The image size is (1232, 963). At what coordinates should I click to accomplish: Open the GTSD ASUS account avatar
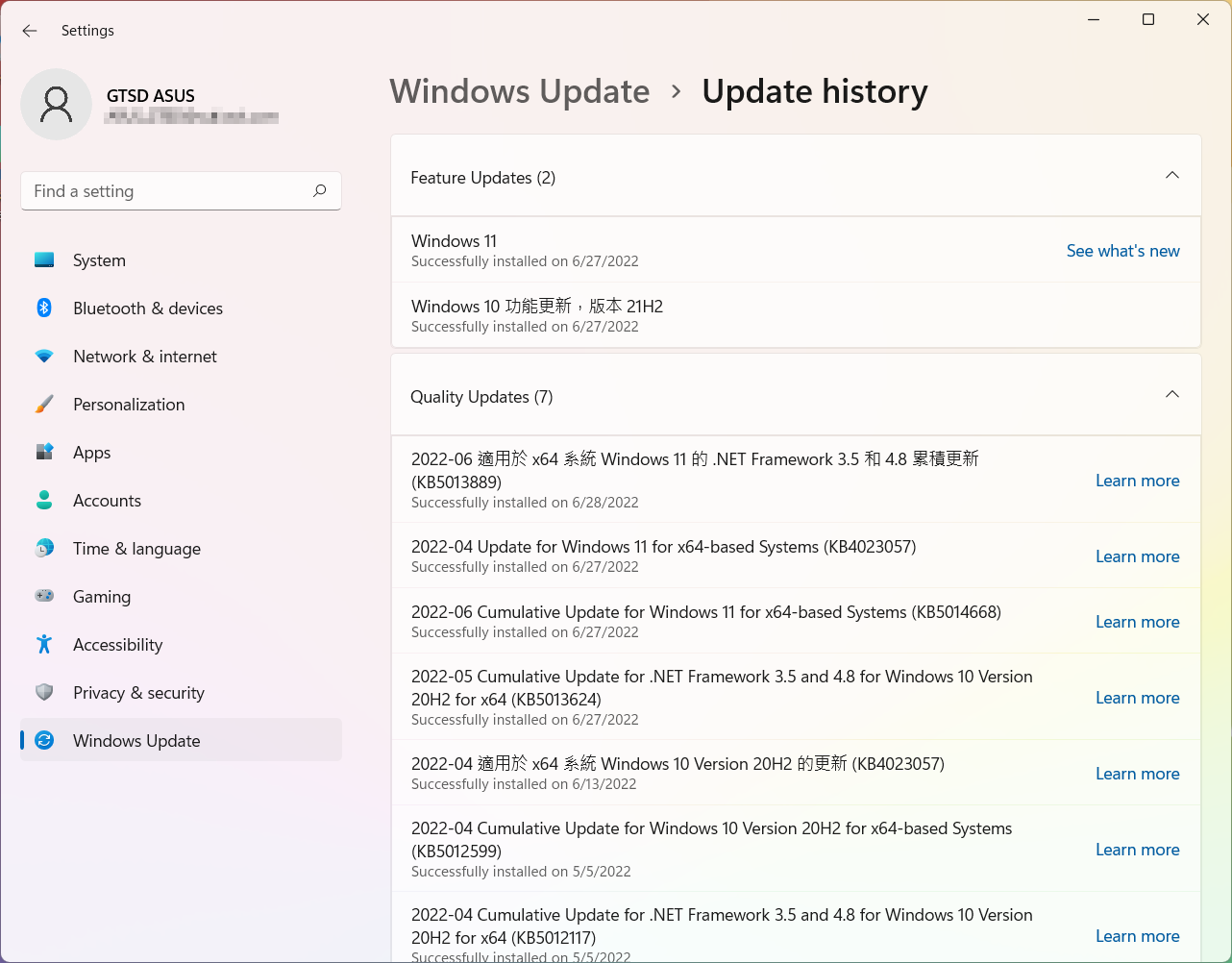(x=57, y=104)
